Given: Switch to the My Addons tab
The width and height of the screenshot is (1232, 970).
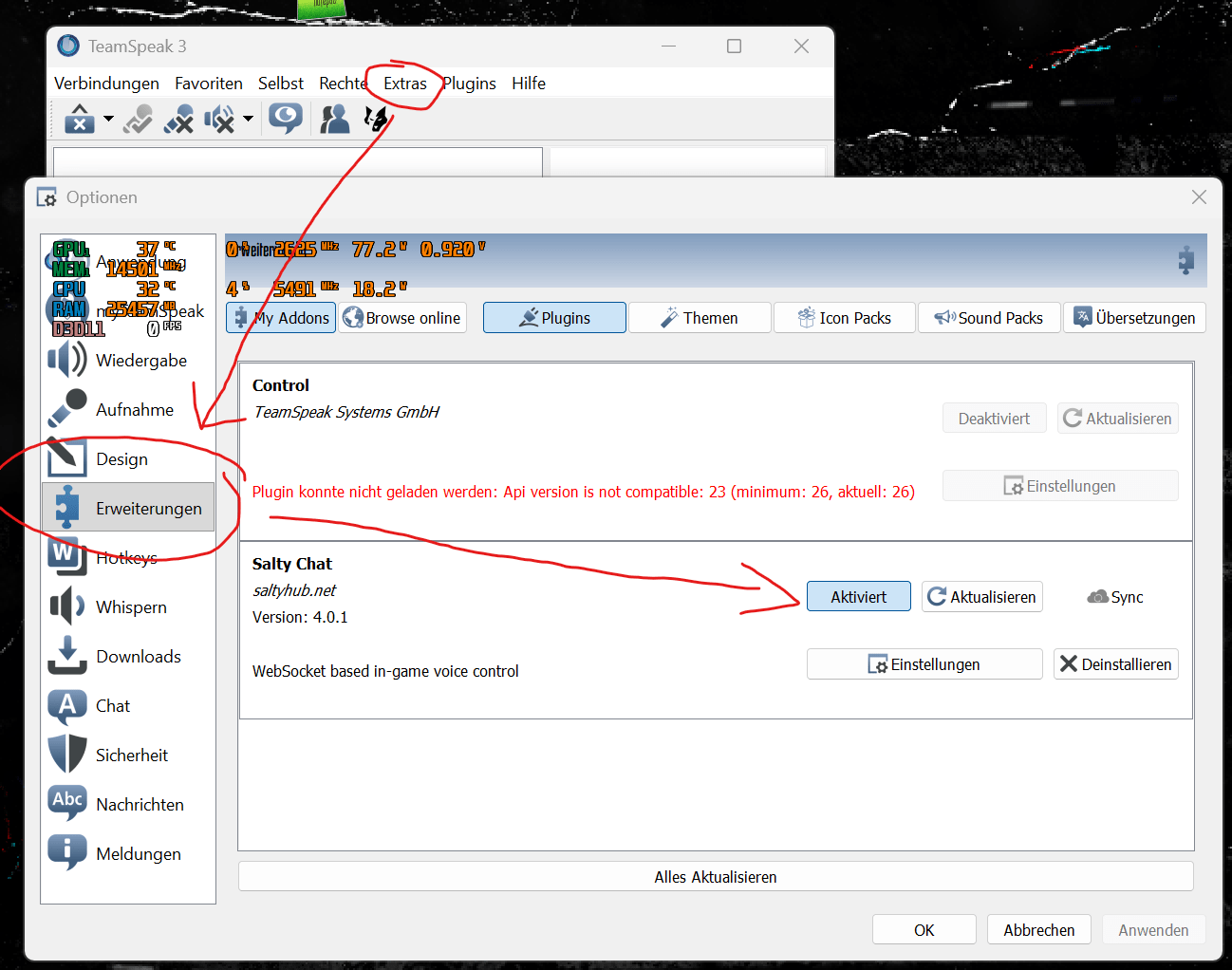Looking at the screenshot, I should [281, 318].
